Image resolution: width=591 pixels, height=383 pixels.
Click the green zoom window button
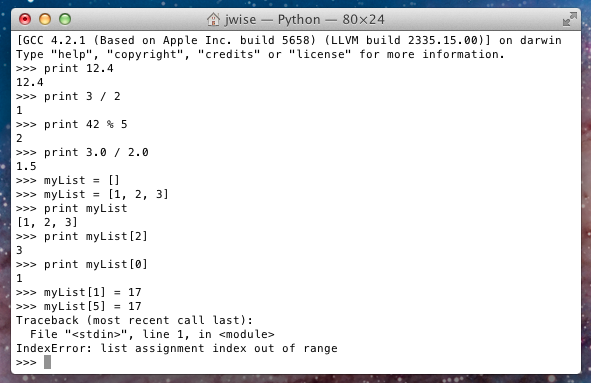[x=65, y=19]
